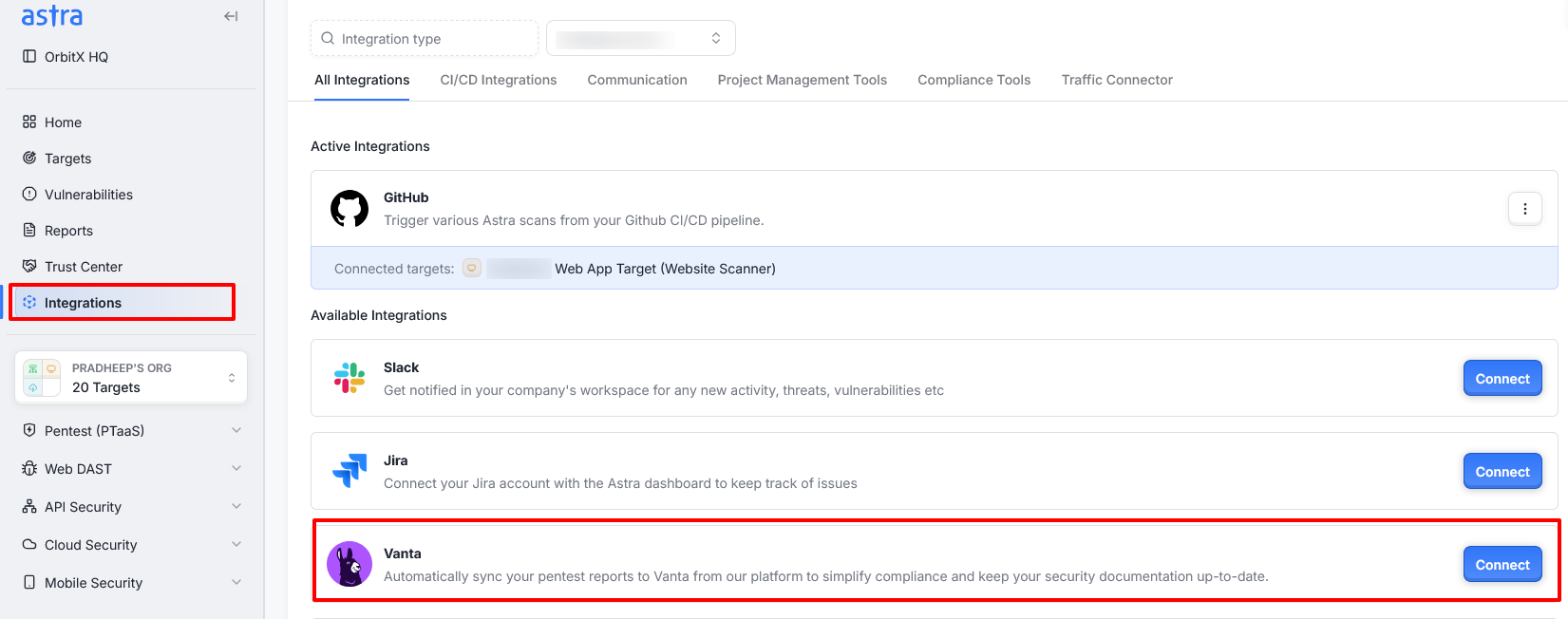Click the GitHub integration title
Viewport: 1568px width, 619px height.
[x=406, y=197]
